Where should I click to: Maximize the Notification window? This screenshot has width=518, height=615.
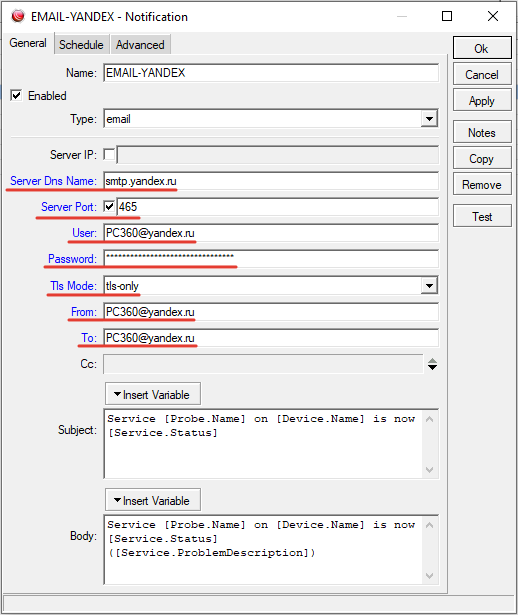click(x=447, y=16)
